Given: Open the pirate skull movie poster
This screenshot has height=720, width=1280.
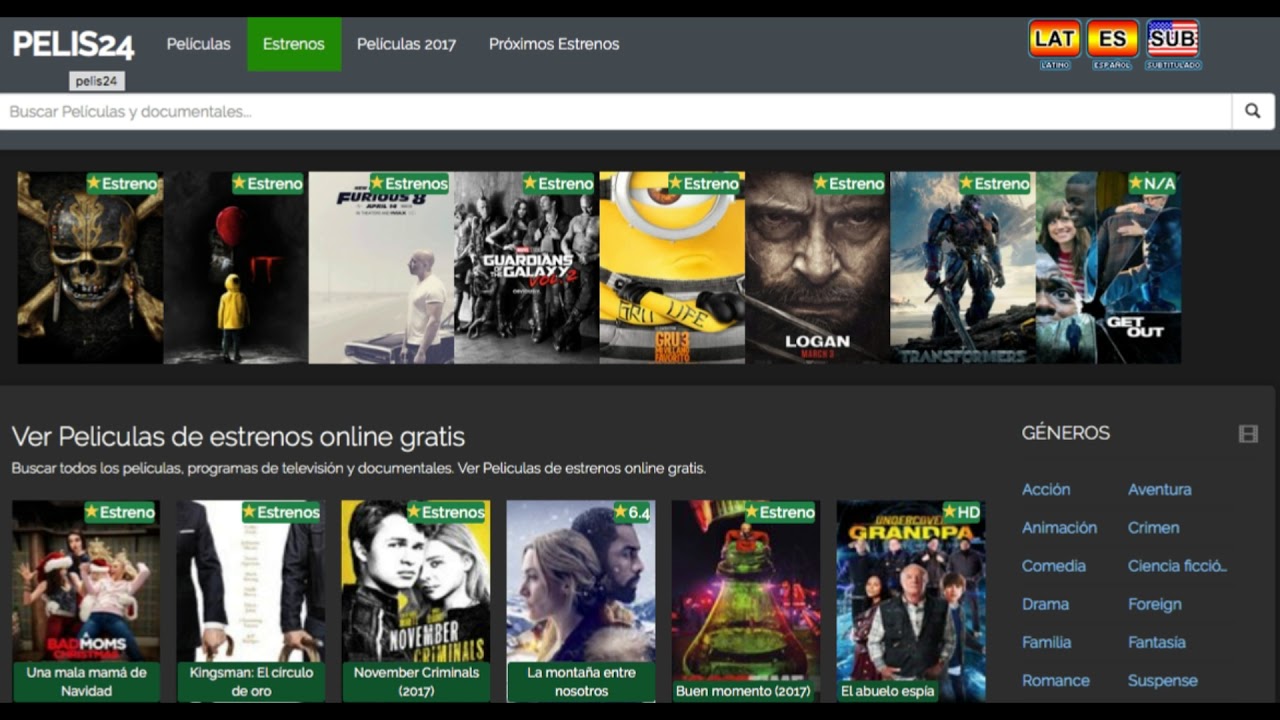Looking at the screenshot, I should click(90, 267).
